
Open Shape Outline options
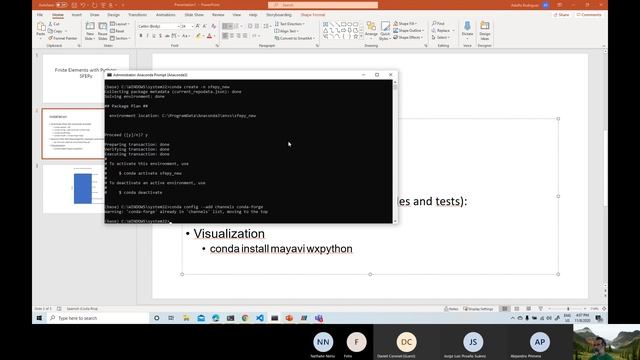tap(409, 31)
